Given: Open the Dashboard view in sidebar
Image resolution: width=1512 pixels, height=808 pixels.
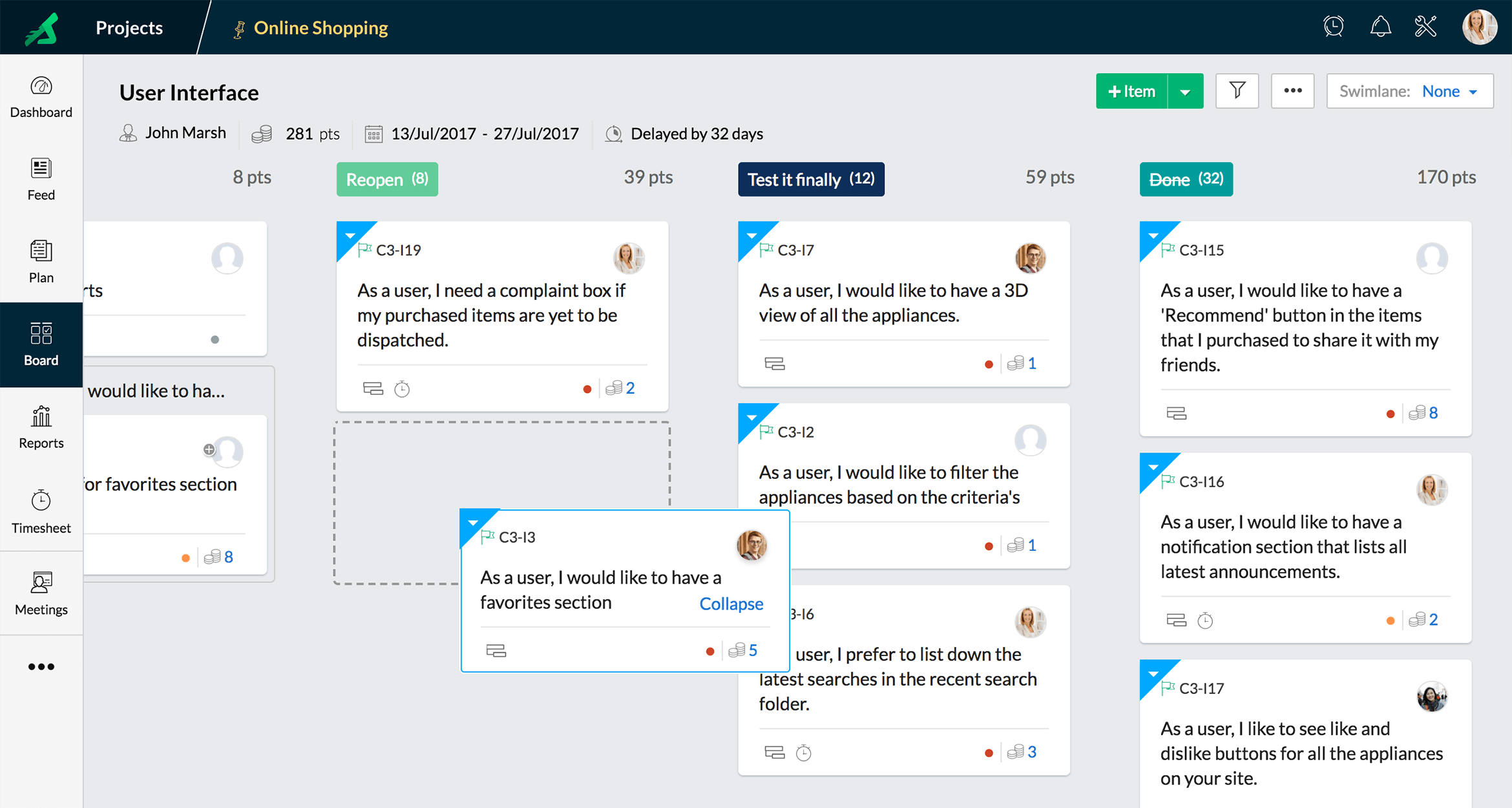Looking at the screenshot, I should [41, 97].
